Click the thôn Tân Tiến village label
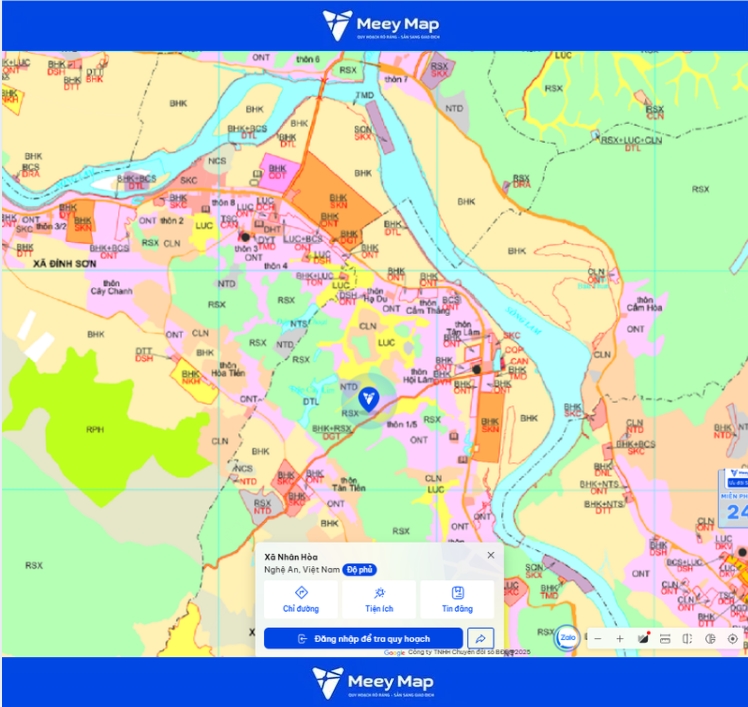Image resolution: width=748 pixels, height=707 pixels. point(349,484)
